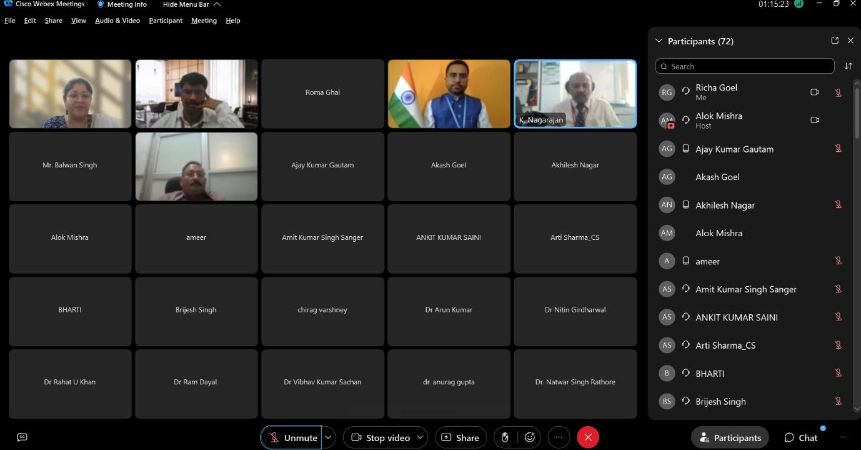861x450 pixels.
Task: Open the Participant menu
Action: coord(165,20)
